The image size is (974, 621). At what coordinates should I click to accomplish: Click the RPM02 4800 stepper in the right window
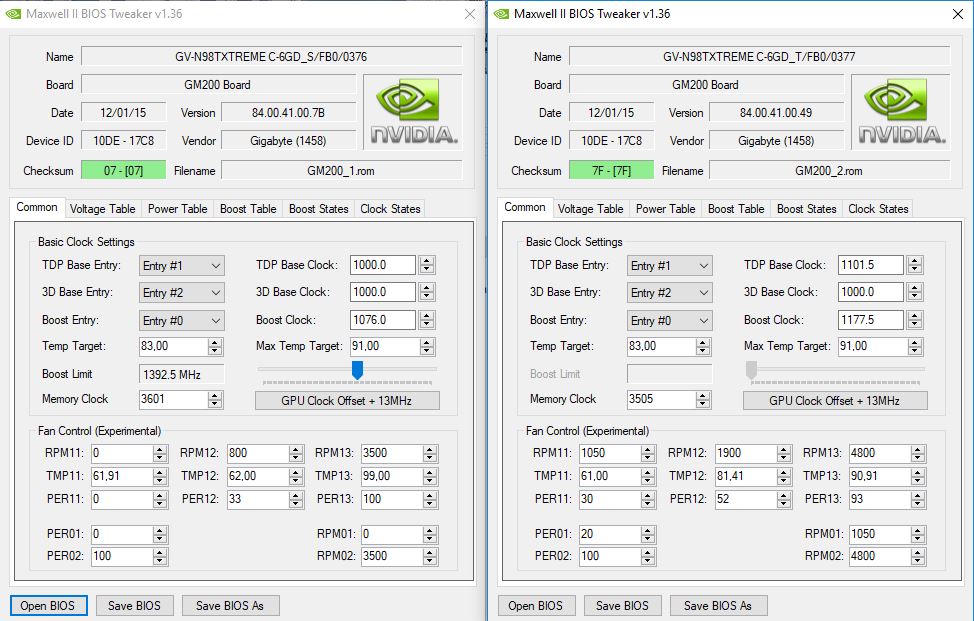pos(918,556)
